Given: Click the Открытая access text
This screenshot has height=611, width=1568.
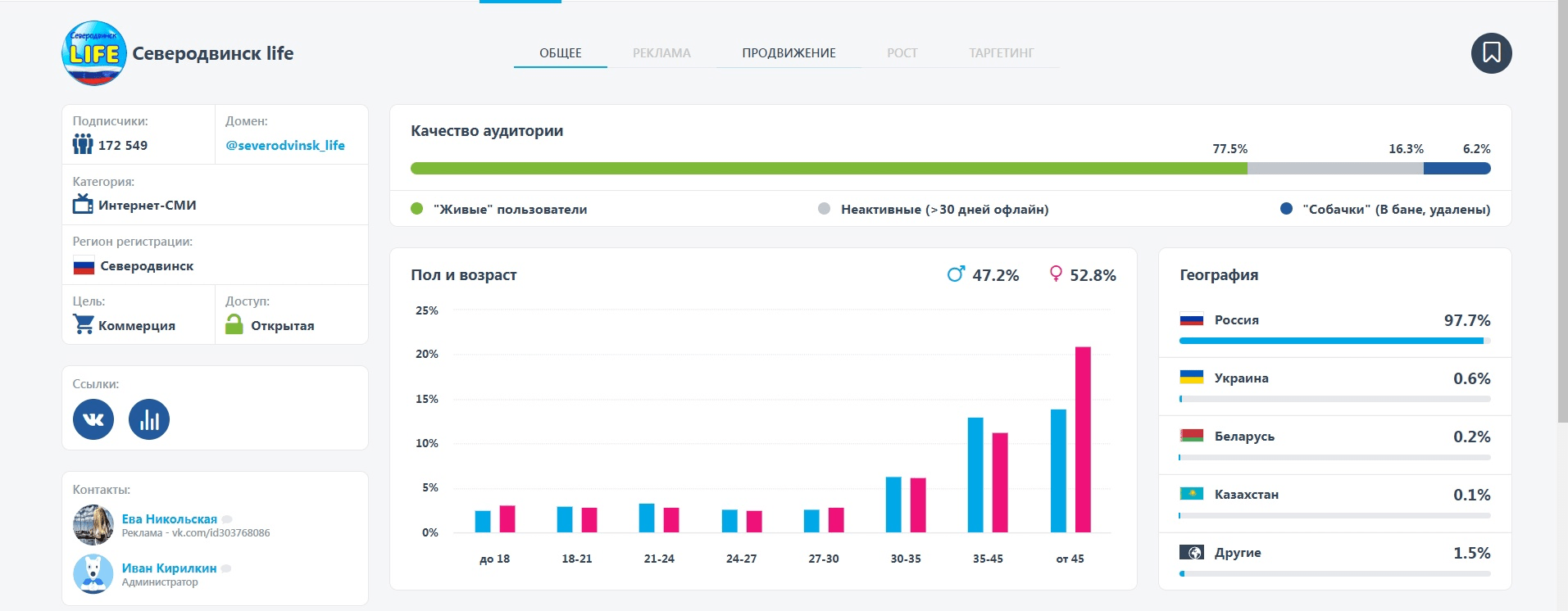Looking at the screenshot, I should click(x=283, y=325).
